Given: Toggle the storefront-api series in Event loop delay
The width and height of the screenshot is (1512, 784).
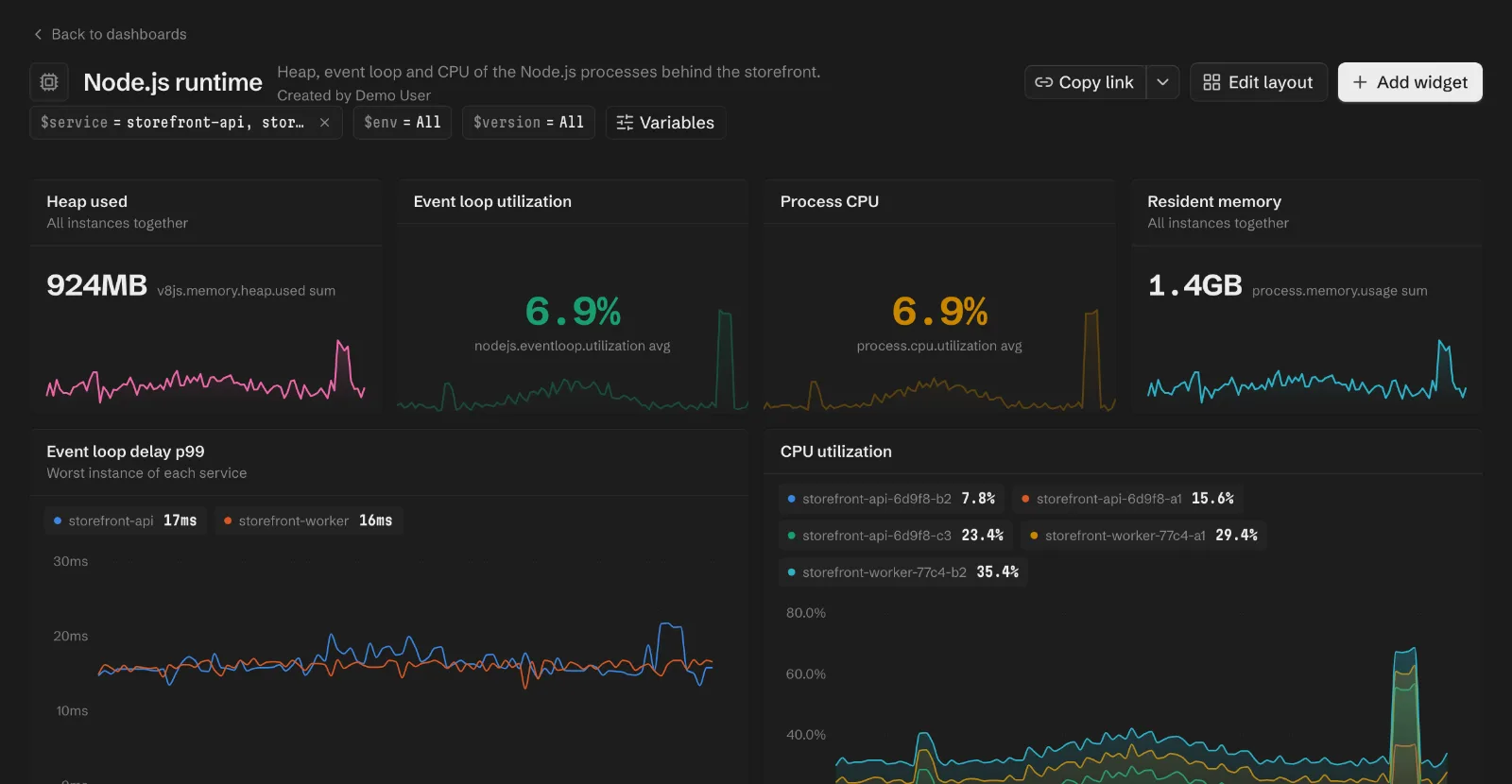Looking at the screenshot, I should [x=126, y=520].
